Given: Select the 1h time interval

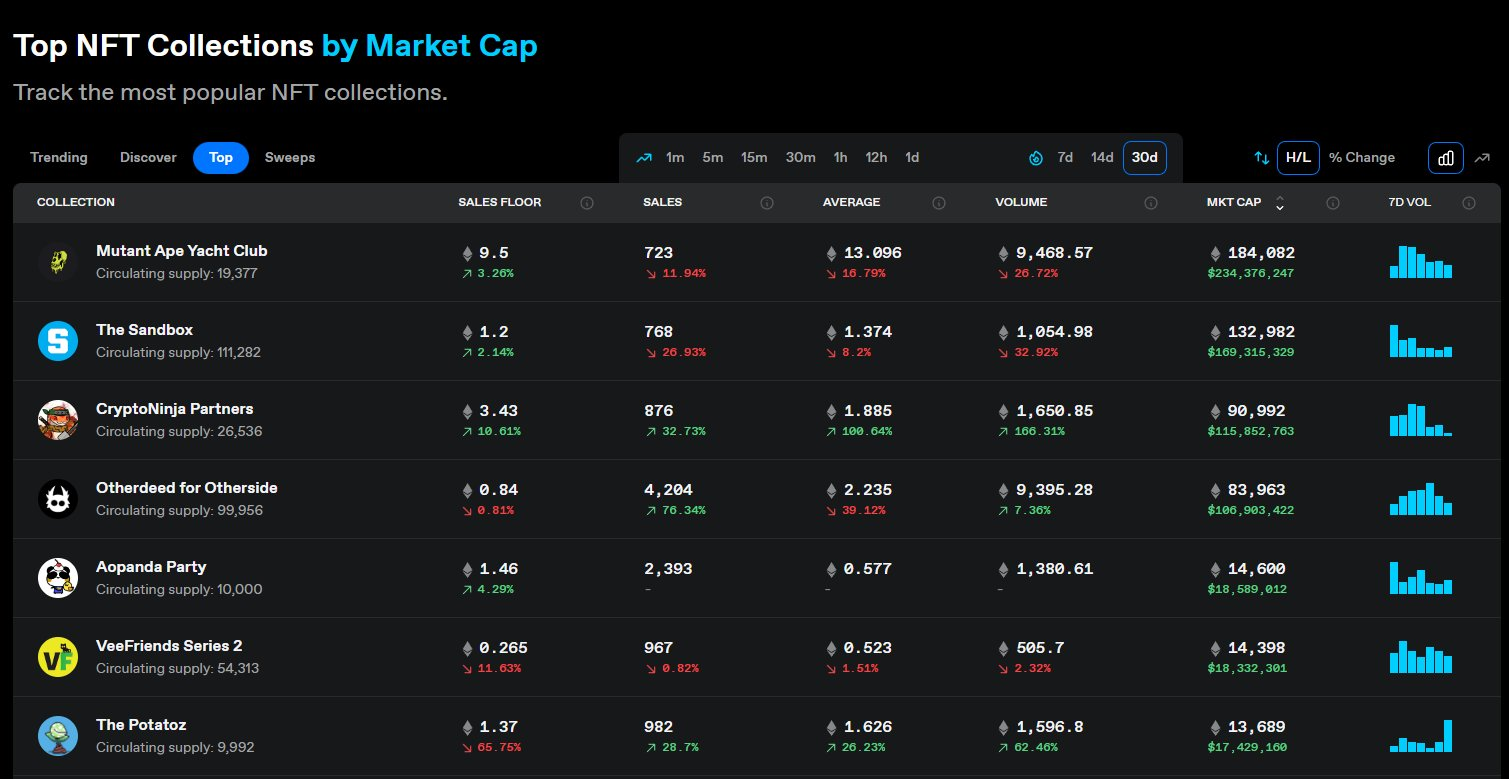Looking at the screenshot, I should pos(840,158).
